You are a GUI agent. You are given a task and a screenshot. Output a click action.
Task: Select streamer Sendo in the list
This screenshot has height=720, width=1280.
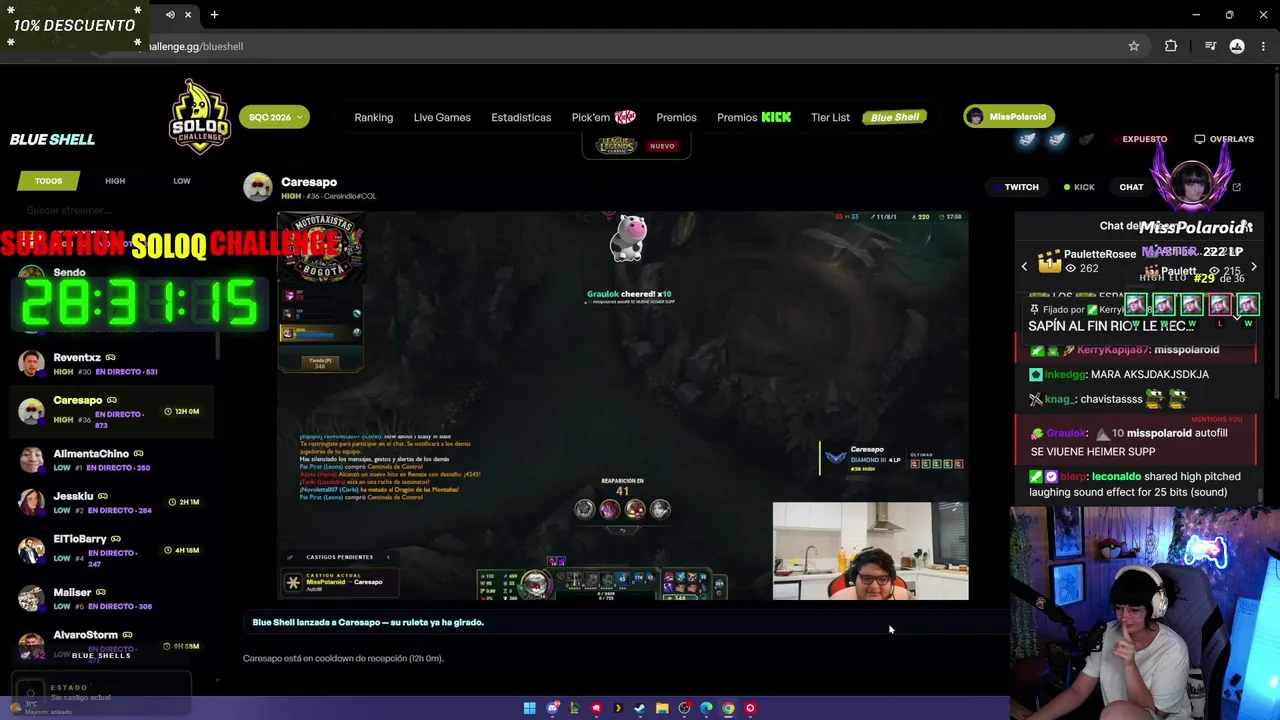(x=69, y=272)
